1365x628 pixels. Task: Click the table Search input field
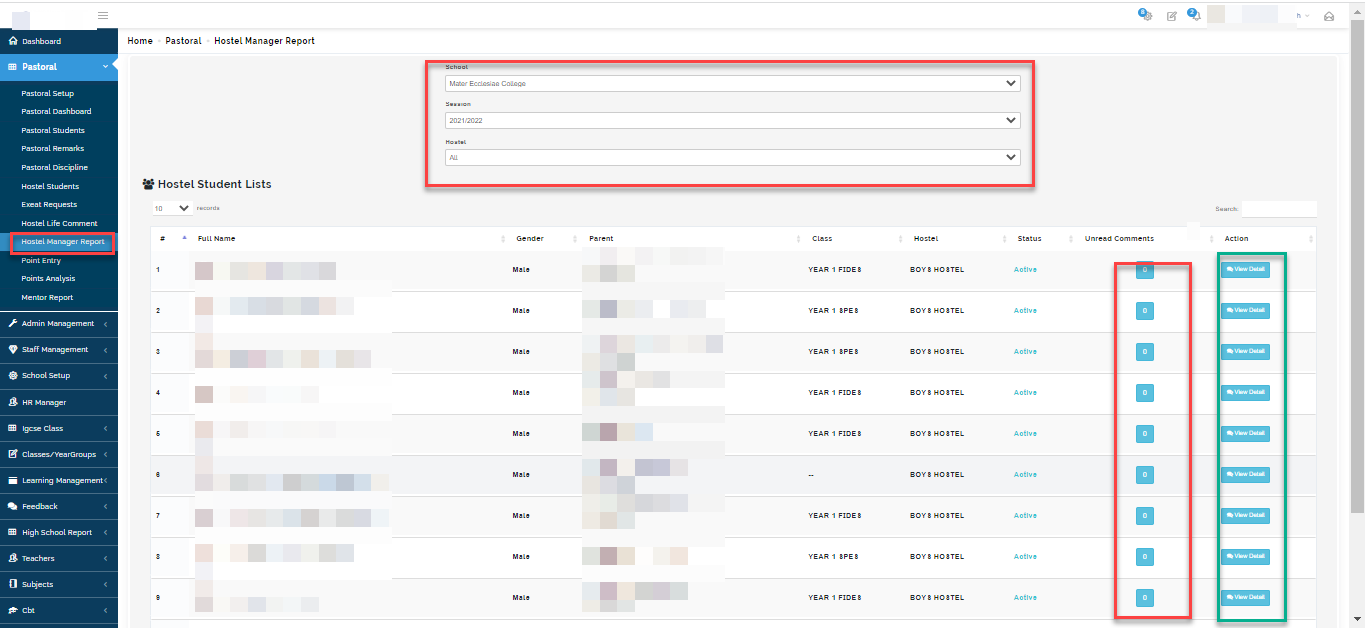click(1279, 209)
